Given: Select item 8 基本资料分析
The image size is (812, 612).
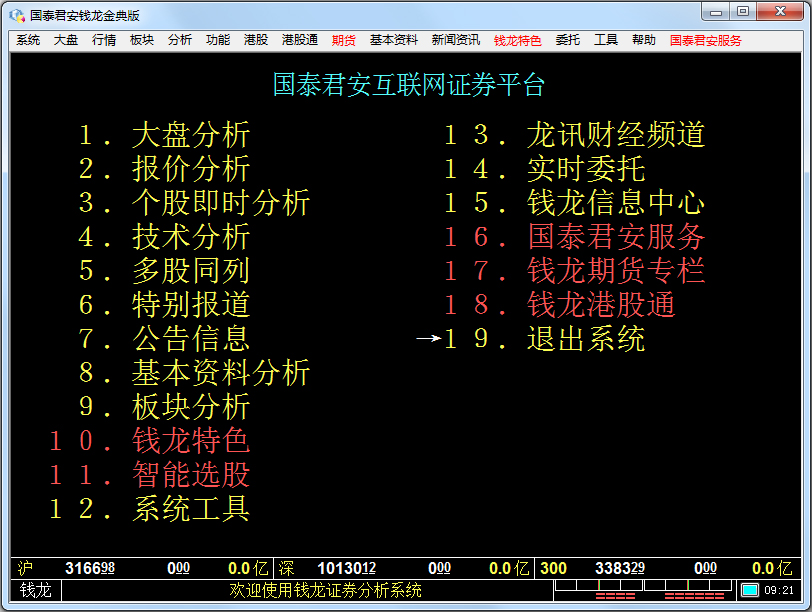Looking at the screenshot, I should point(194,372).
